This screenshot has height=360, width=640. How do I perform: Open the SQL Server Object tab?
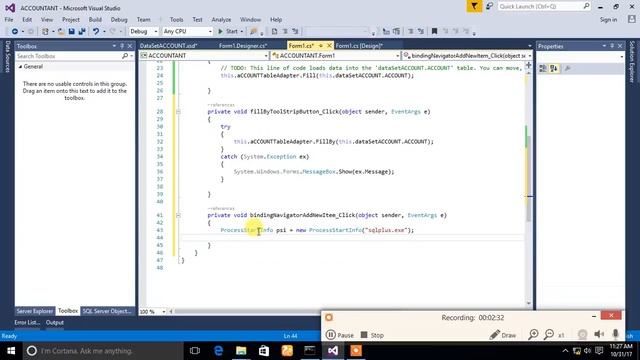pos(107,311)
